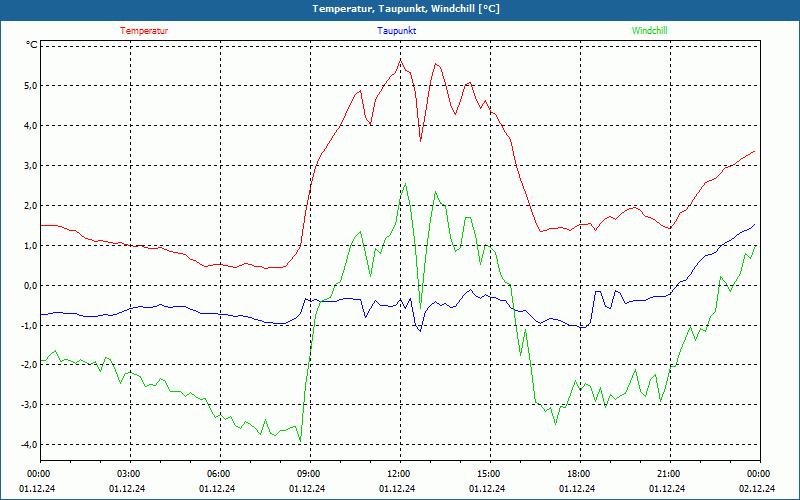
Task: Click the '01.12.24' date under '21:00'
Action: (x=667, y=488)
